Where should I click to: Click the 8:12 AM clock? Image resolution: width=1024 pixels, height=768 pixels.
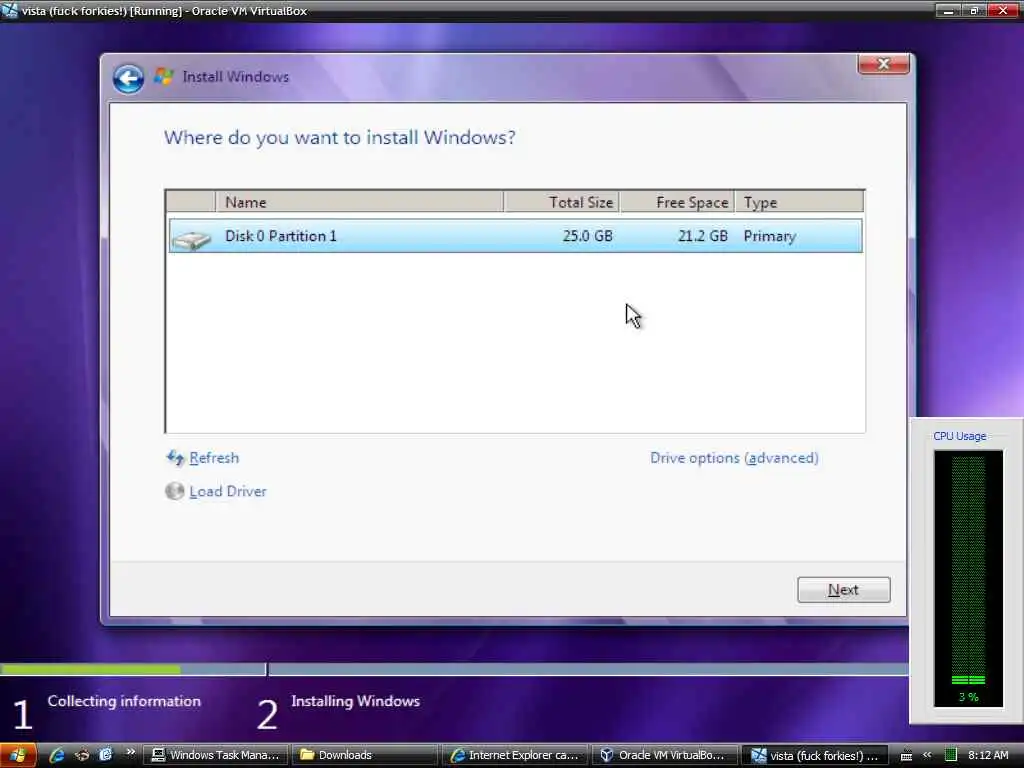tap(988, 755)
